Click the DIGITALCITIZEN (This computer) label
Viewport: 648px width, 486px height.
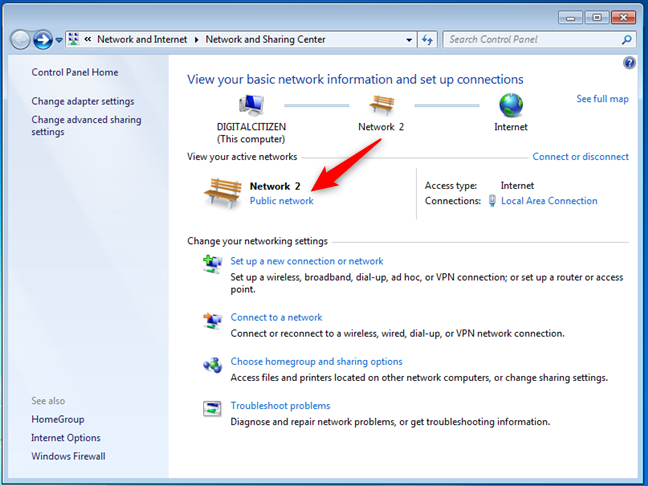(x=251, y=133)
